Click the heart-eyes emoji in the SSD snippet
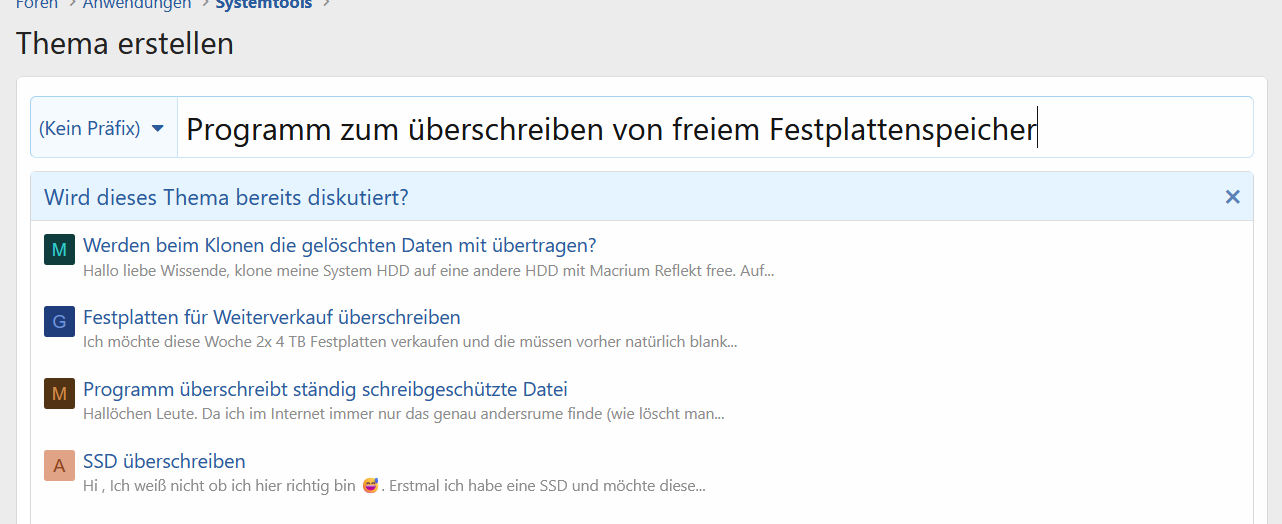 (x=371, y=486)
